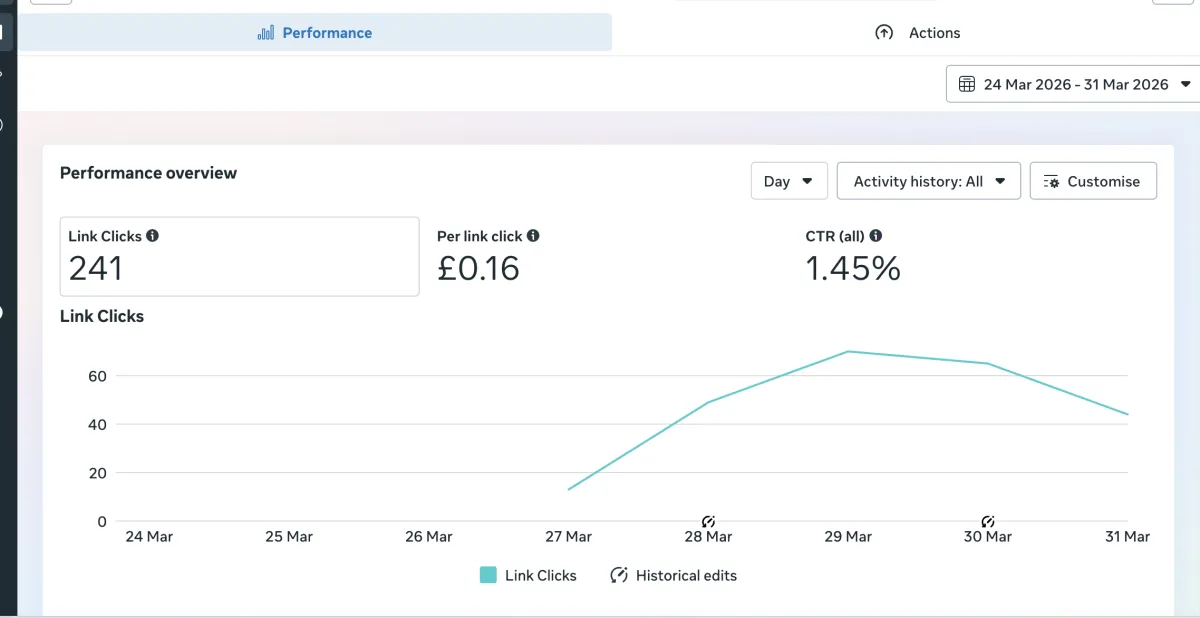The image size is (1200, 618).
Task: Select the Performance tab label
Action: point(327,33)
